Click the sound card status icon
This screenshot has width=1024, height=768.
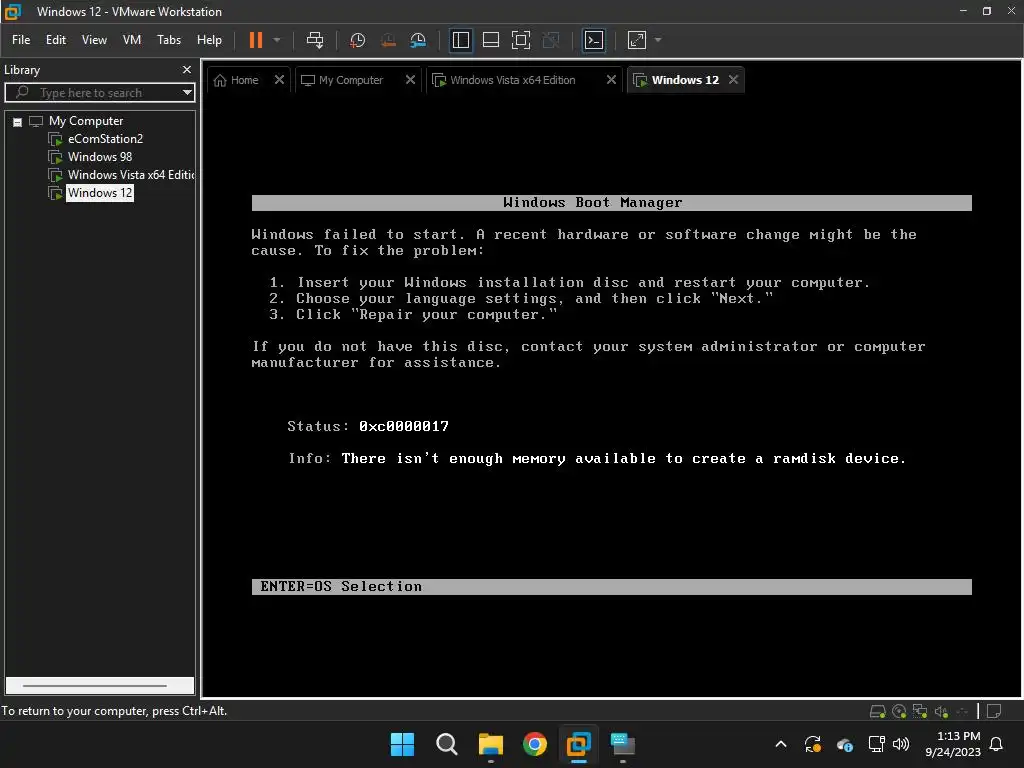point(941,711)
